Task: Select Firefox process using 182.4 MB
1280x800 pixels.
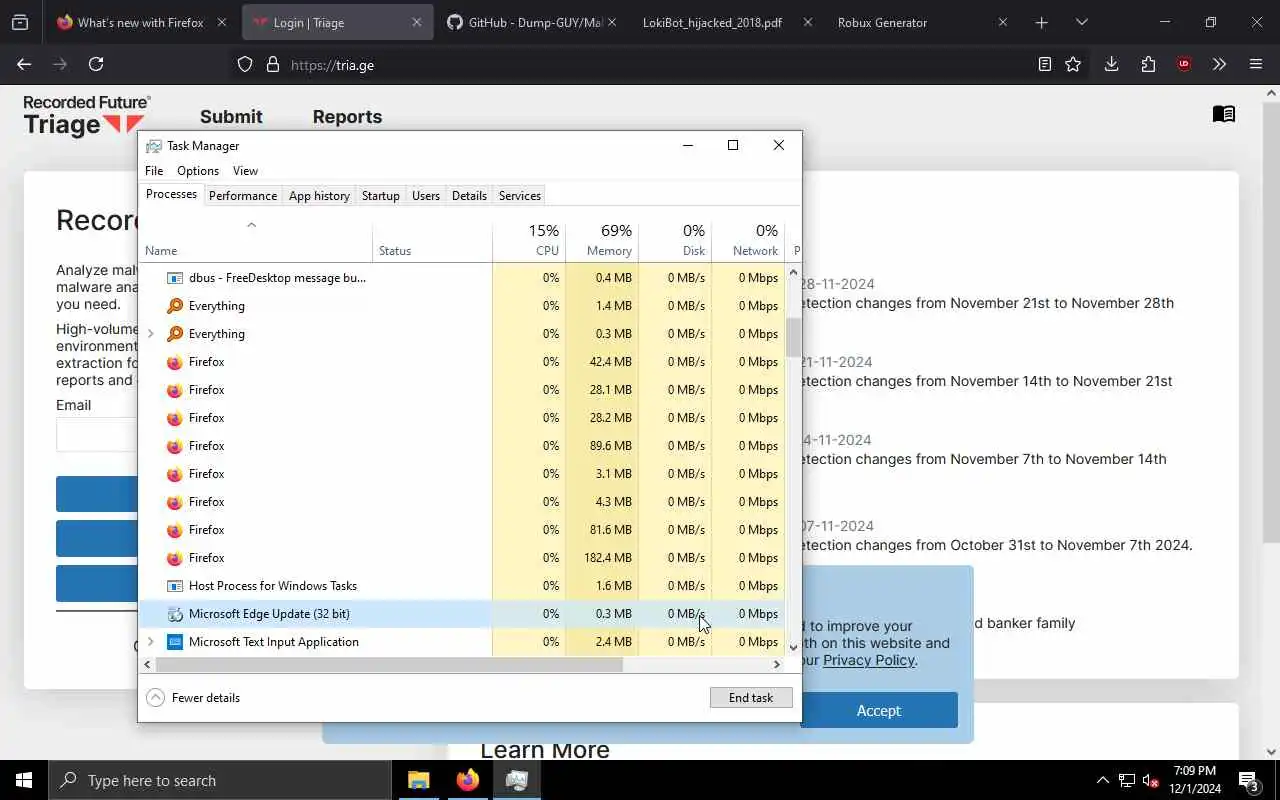Action: (463, 558)
